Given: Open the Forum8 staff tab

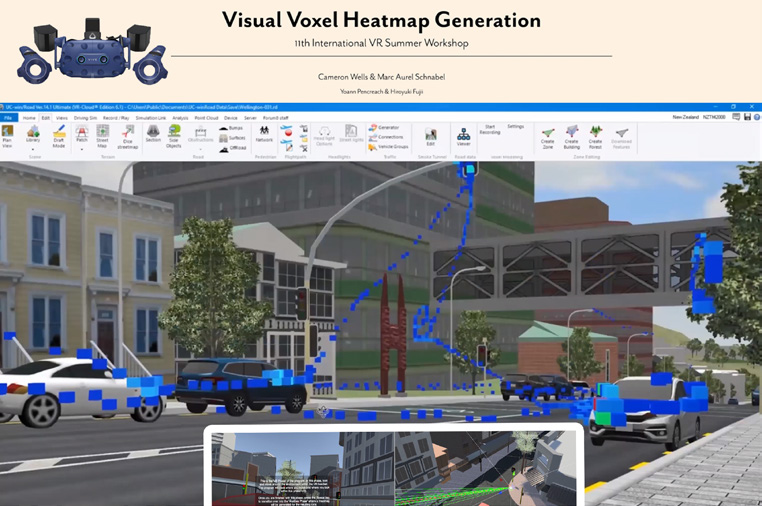Looking at the screenshot, I should (x=276, y=118).
